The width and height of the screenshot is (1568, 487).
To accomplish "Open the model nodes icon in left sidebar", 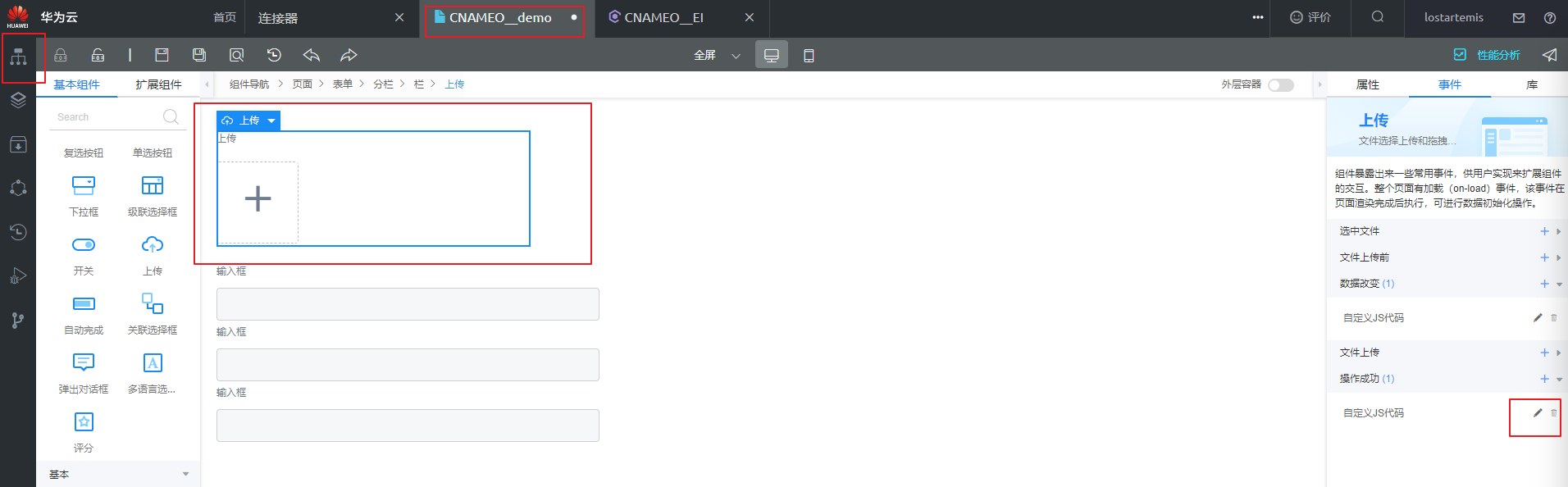I will pyautogui.click(x=18, y=188).
